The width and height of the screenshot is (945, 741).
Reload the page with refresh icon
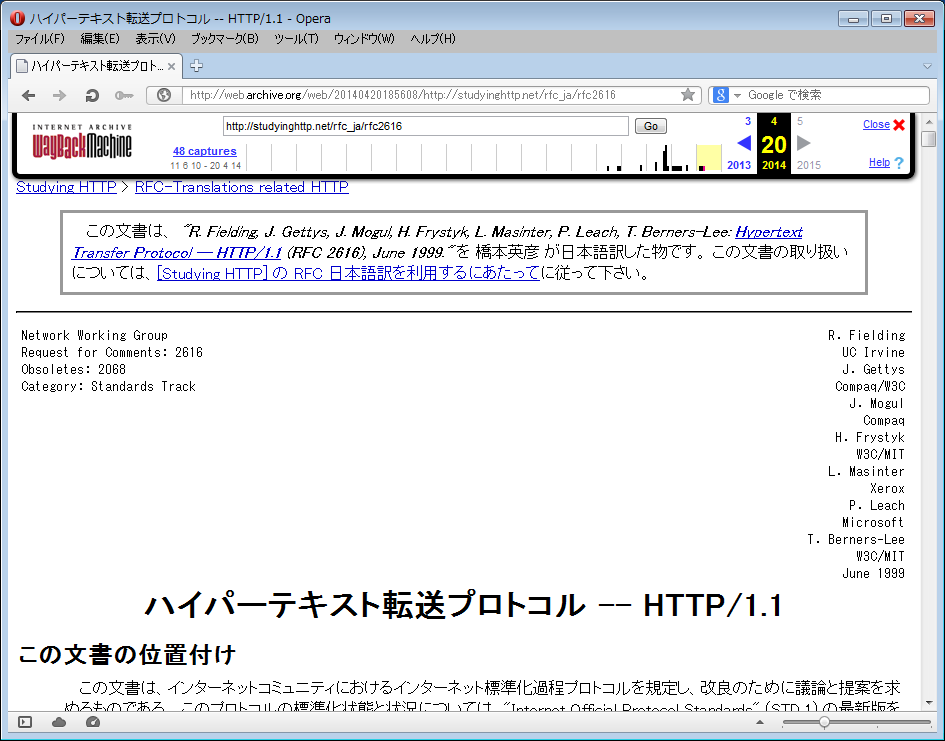click(x=92, y=95)
